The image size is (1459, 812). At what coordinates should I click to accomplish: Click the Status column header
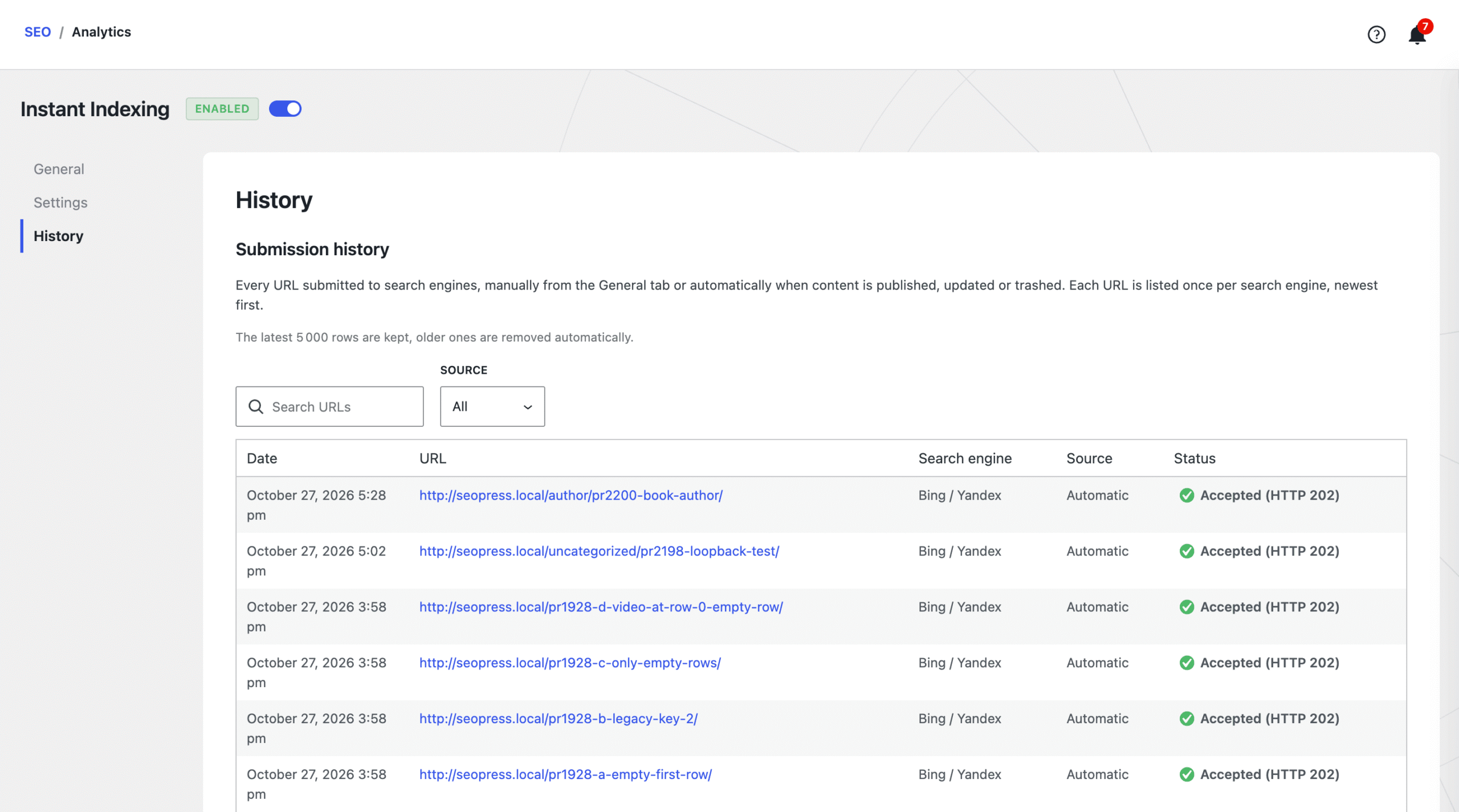point(1195,458)
